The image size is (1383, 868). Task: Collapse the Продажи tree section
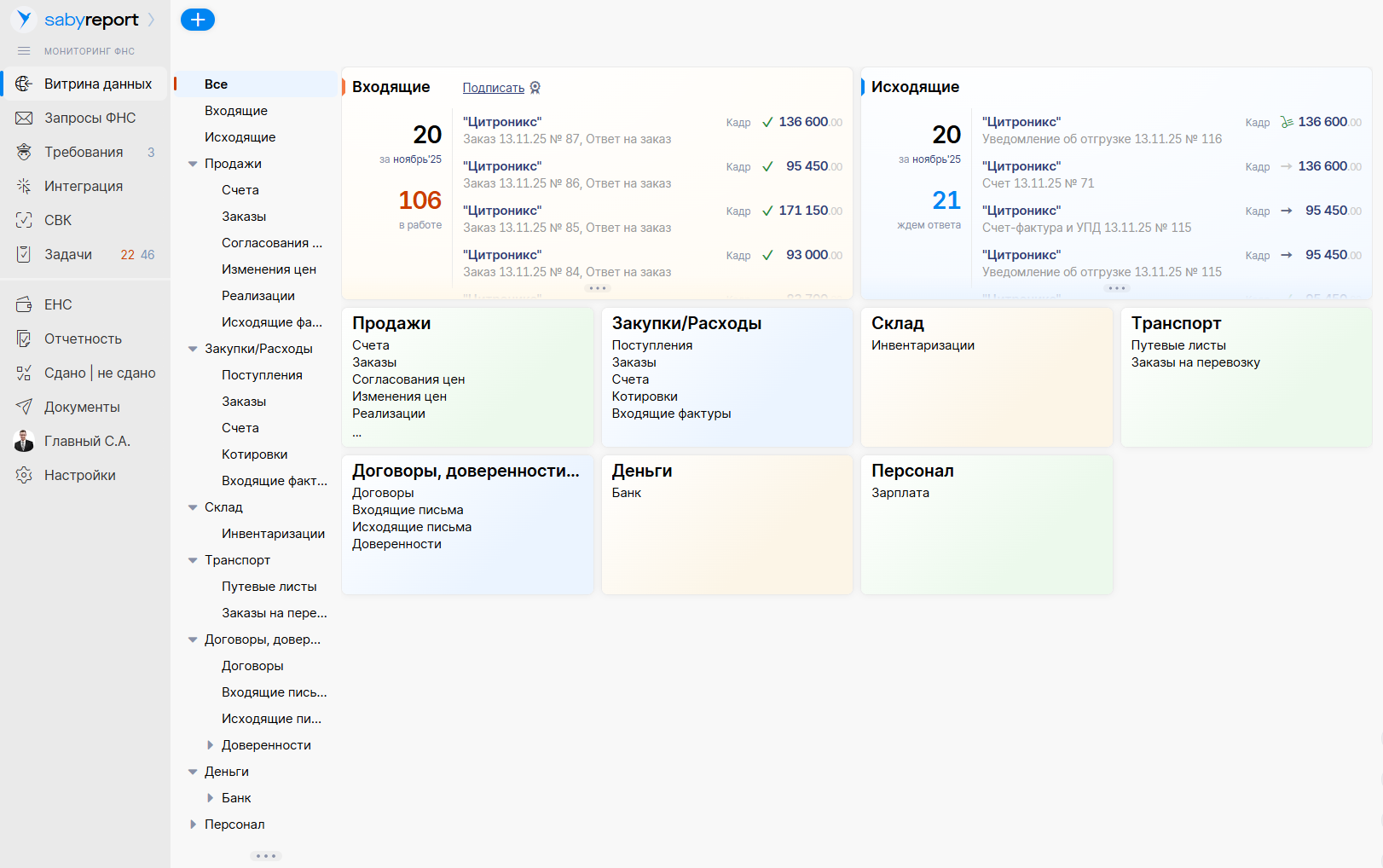193,164
